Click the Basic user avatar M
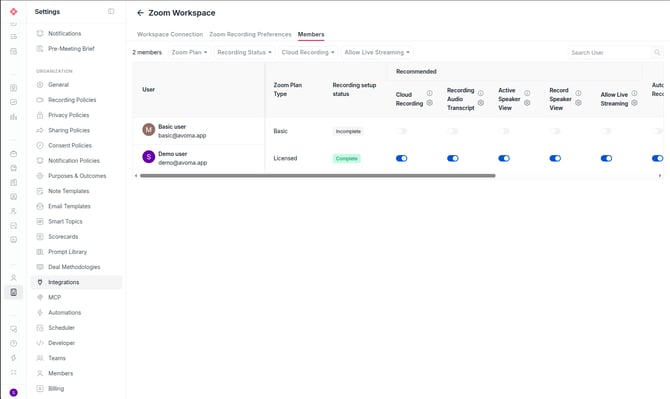 tap(149, 129)
